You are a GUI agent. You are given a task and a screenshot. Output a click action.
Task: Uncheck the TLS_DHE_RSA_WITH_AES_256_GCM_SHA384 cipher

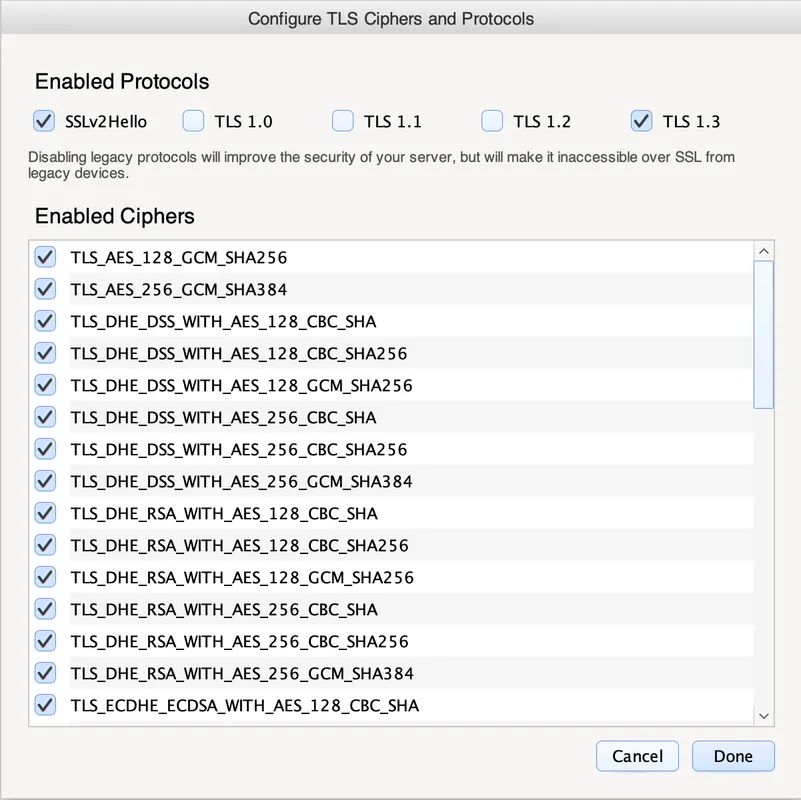(x=45, y=673)
